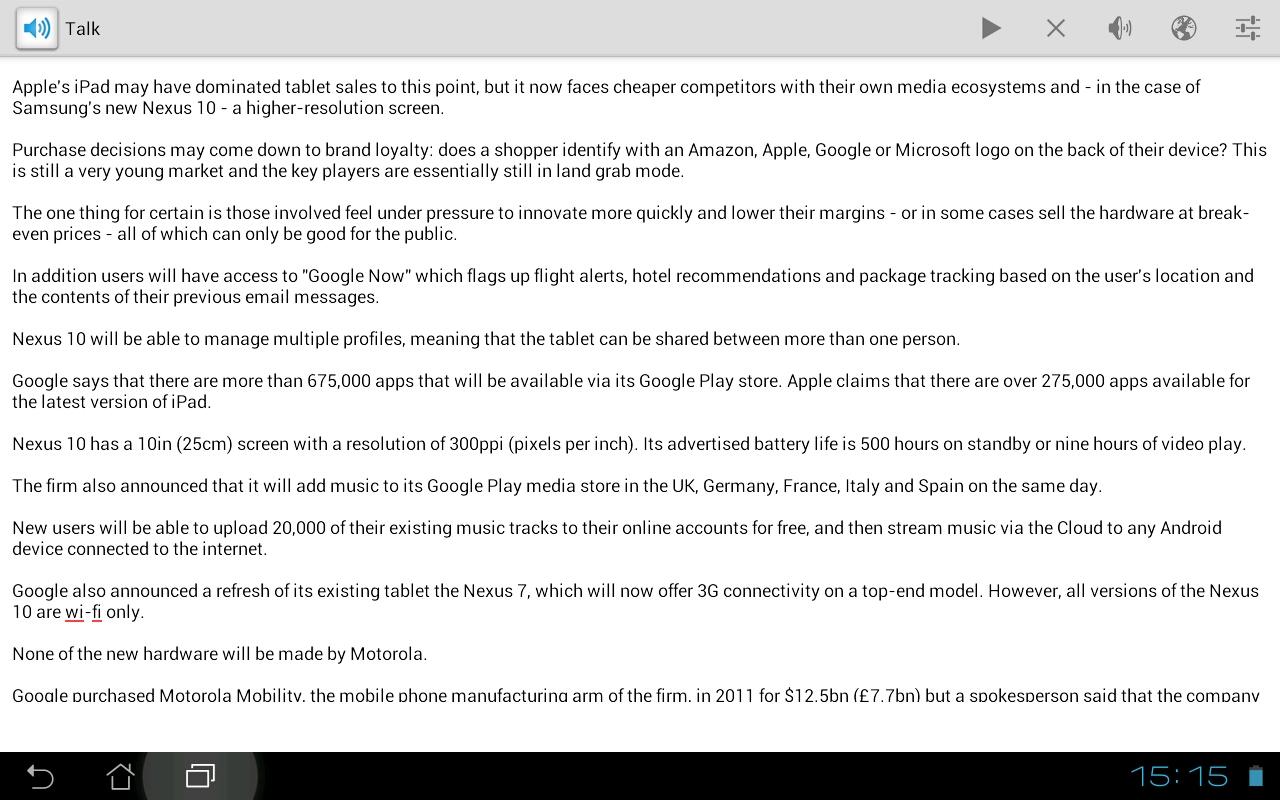Clear the text with the X icon
Image resolution: width=1280 pixels, height=800 pixels.
pos(1055,28)
